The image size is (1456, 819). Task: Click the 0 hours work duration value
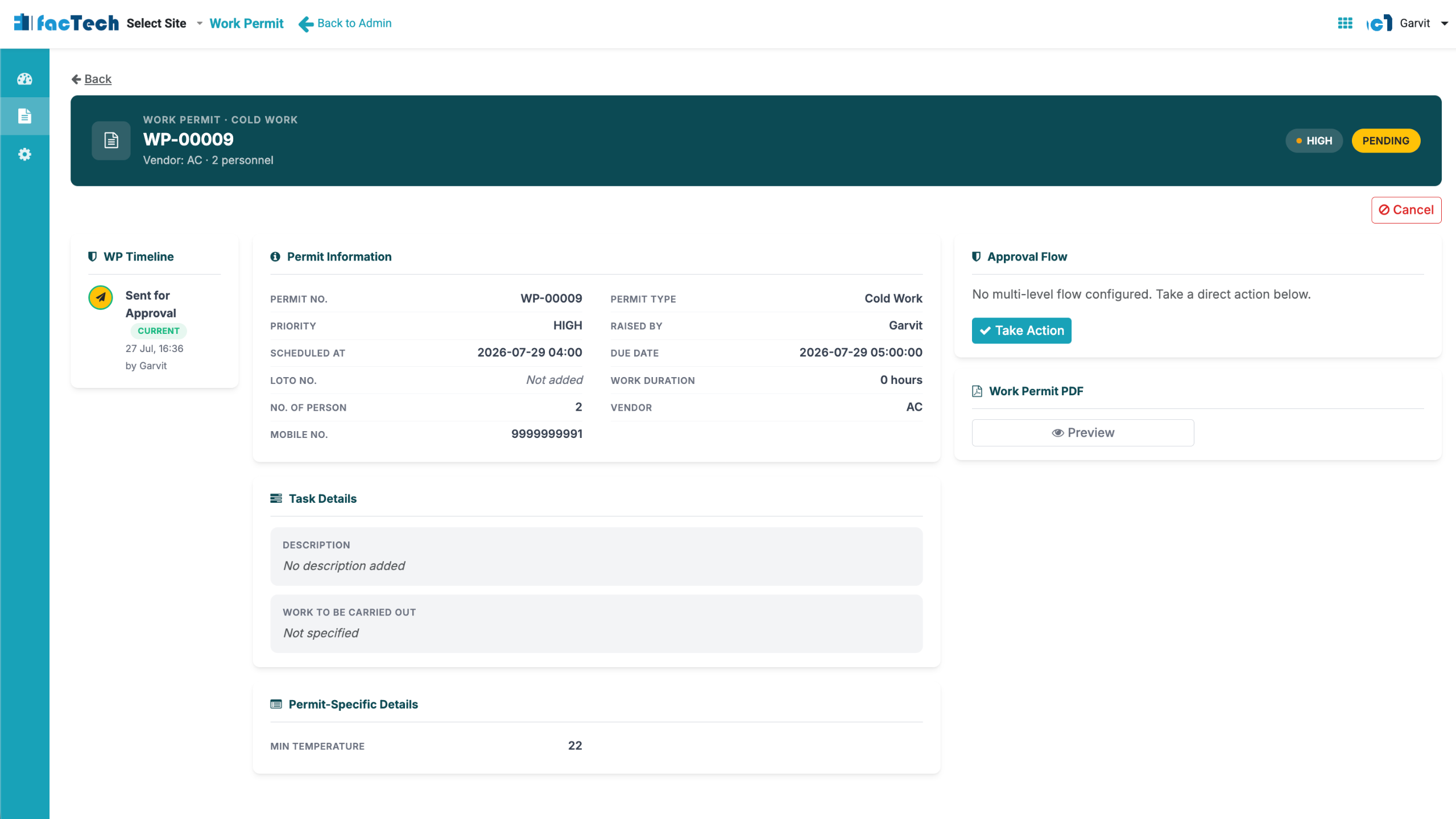[x=901, y=380]
